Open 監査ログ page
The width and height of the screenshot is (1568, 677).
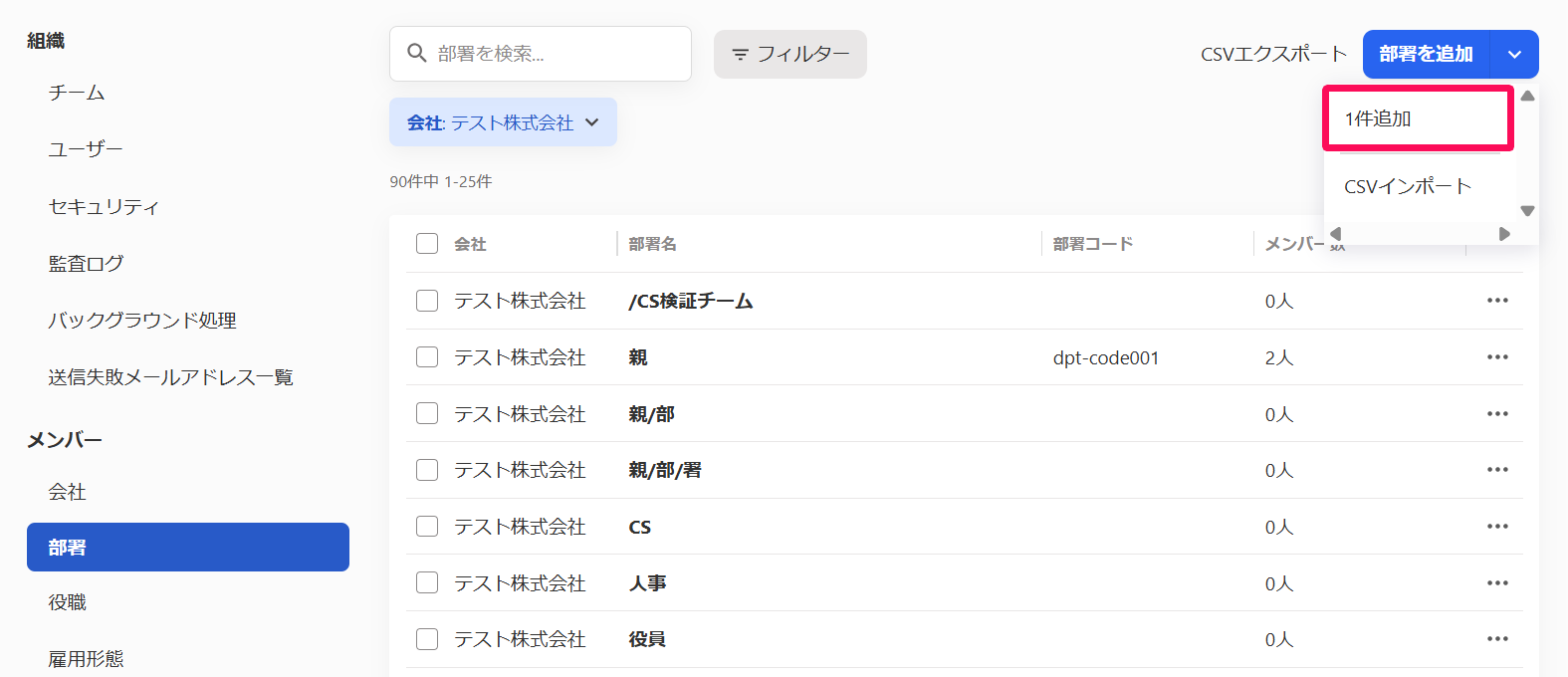pos(86,264)
